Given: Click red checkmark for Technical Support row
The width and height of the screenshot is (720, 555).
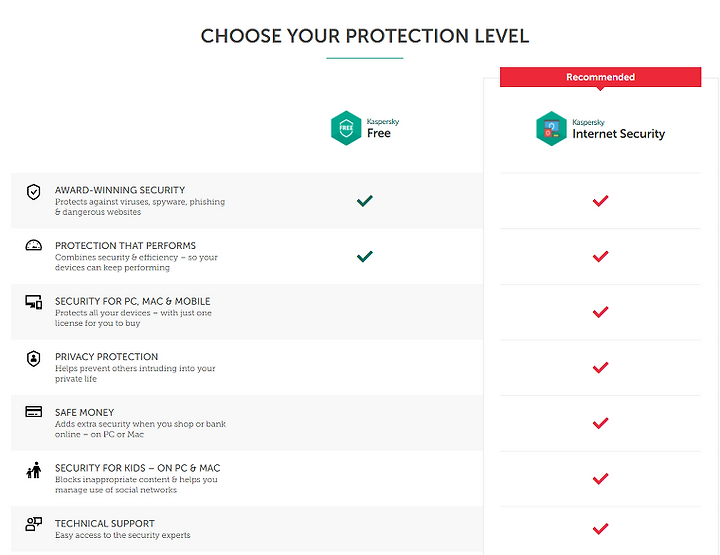Looking at the screenshot, I should pos(600,528).
